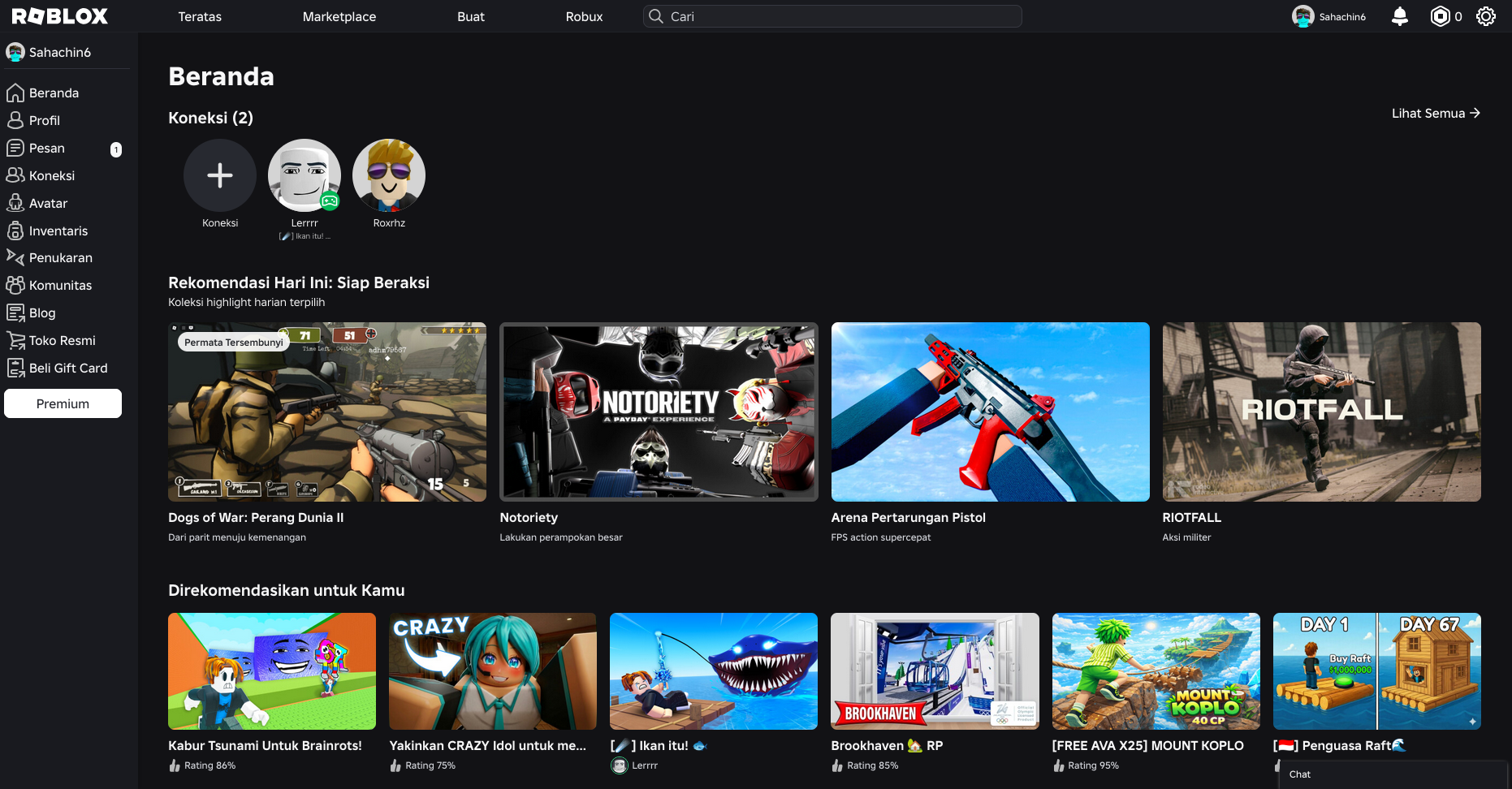Select the Marketplace menu item
1512x789 pixels.
(x=339, y=16)
